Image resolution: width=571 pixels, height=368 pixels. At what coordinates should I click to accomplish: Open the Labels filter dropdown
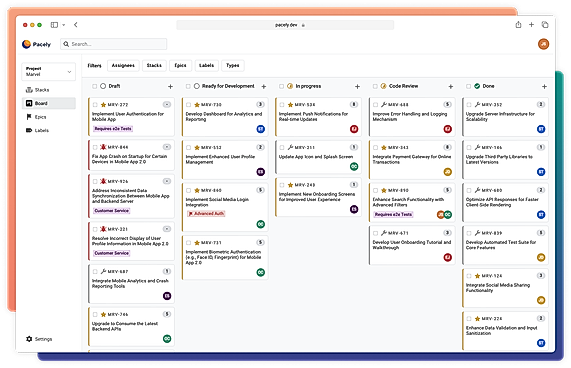(x=206, y=66)
